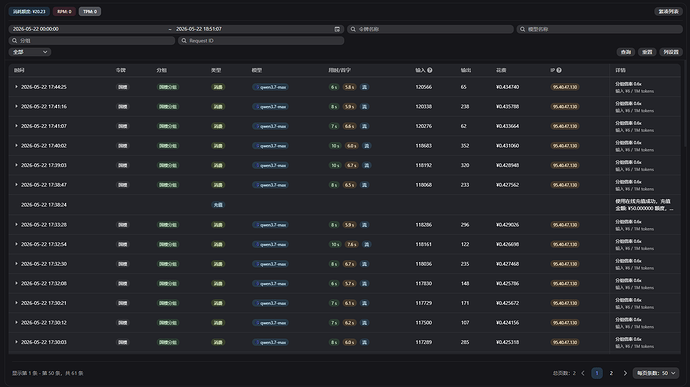Click the output count 148
Viewport: 690px width, 387px height.
tap(465, 284)
